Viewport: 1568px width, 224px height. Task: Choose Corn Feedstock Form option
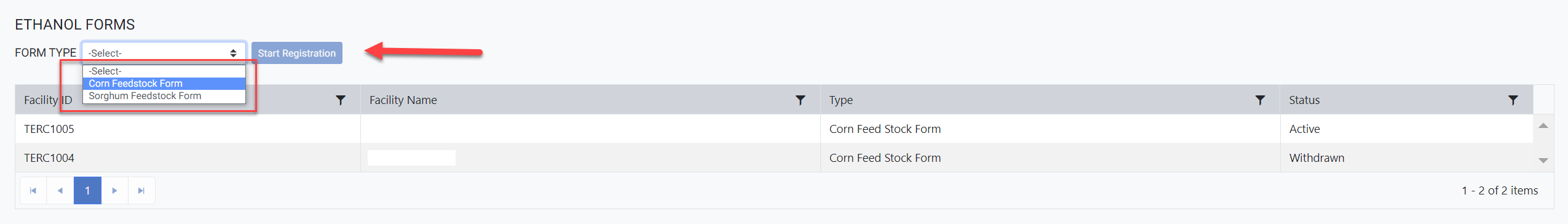pos(164,84)
